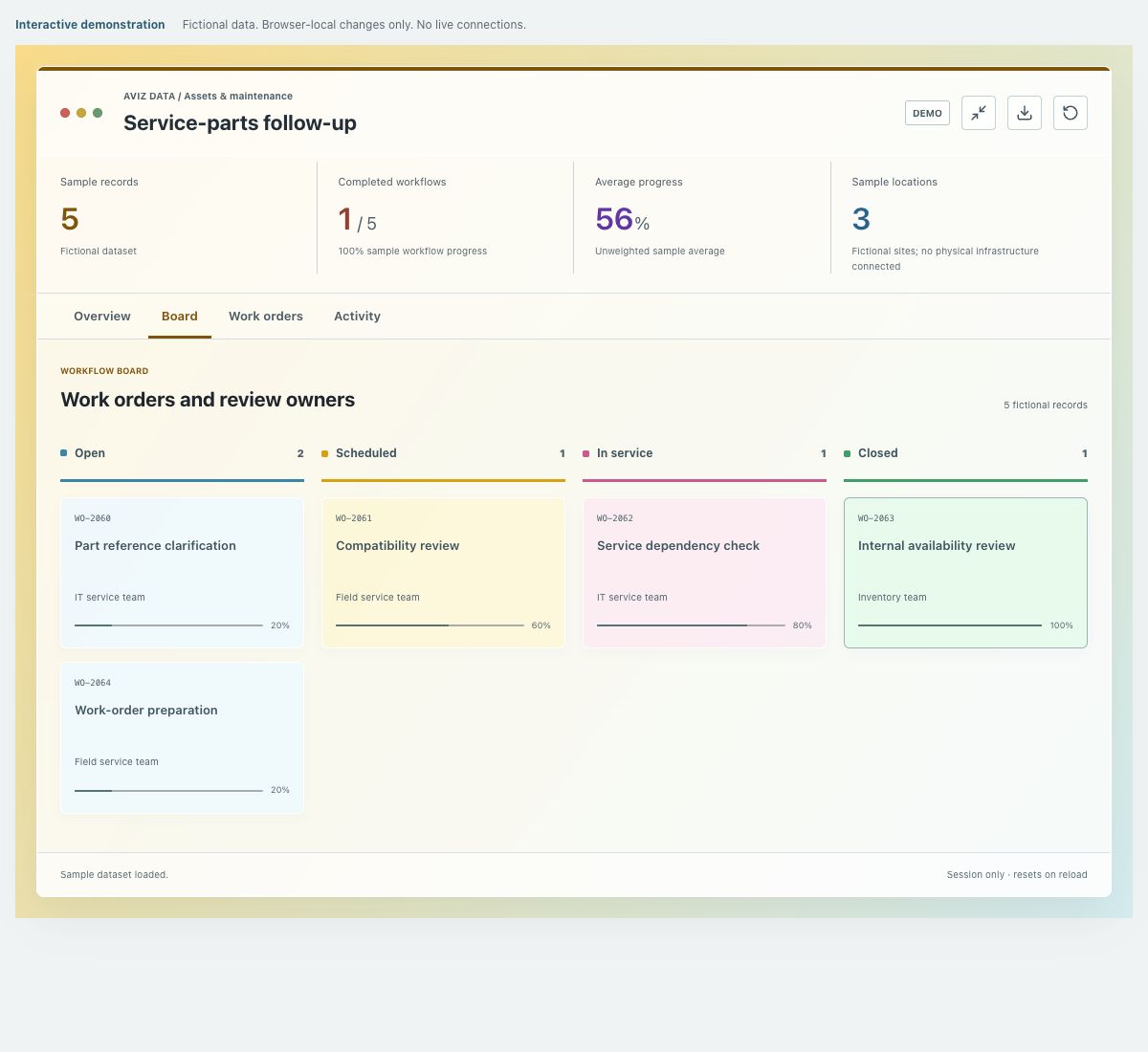
Task: Select the Board tab
Action: pos(180,317)
